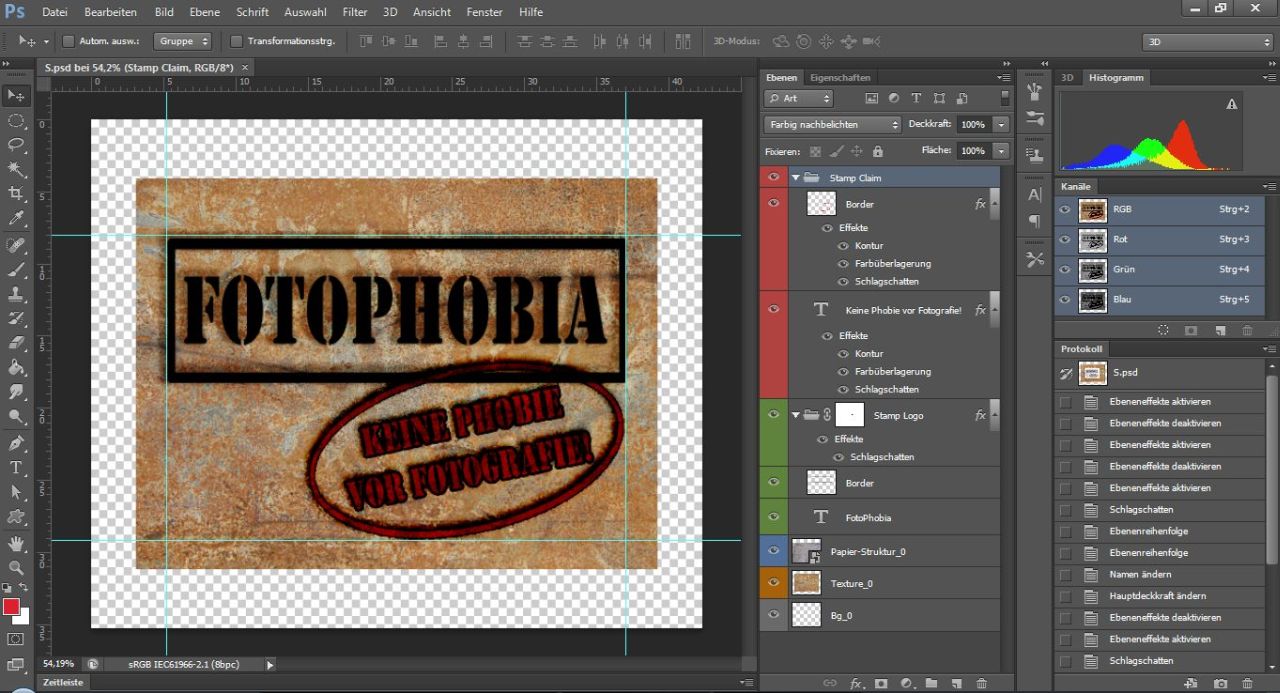The width and height of the screenshot is (1280, 693).
Task: Select the Eyedropper tool
Action: (x=17, y=218)
